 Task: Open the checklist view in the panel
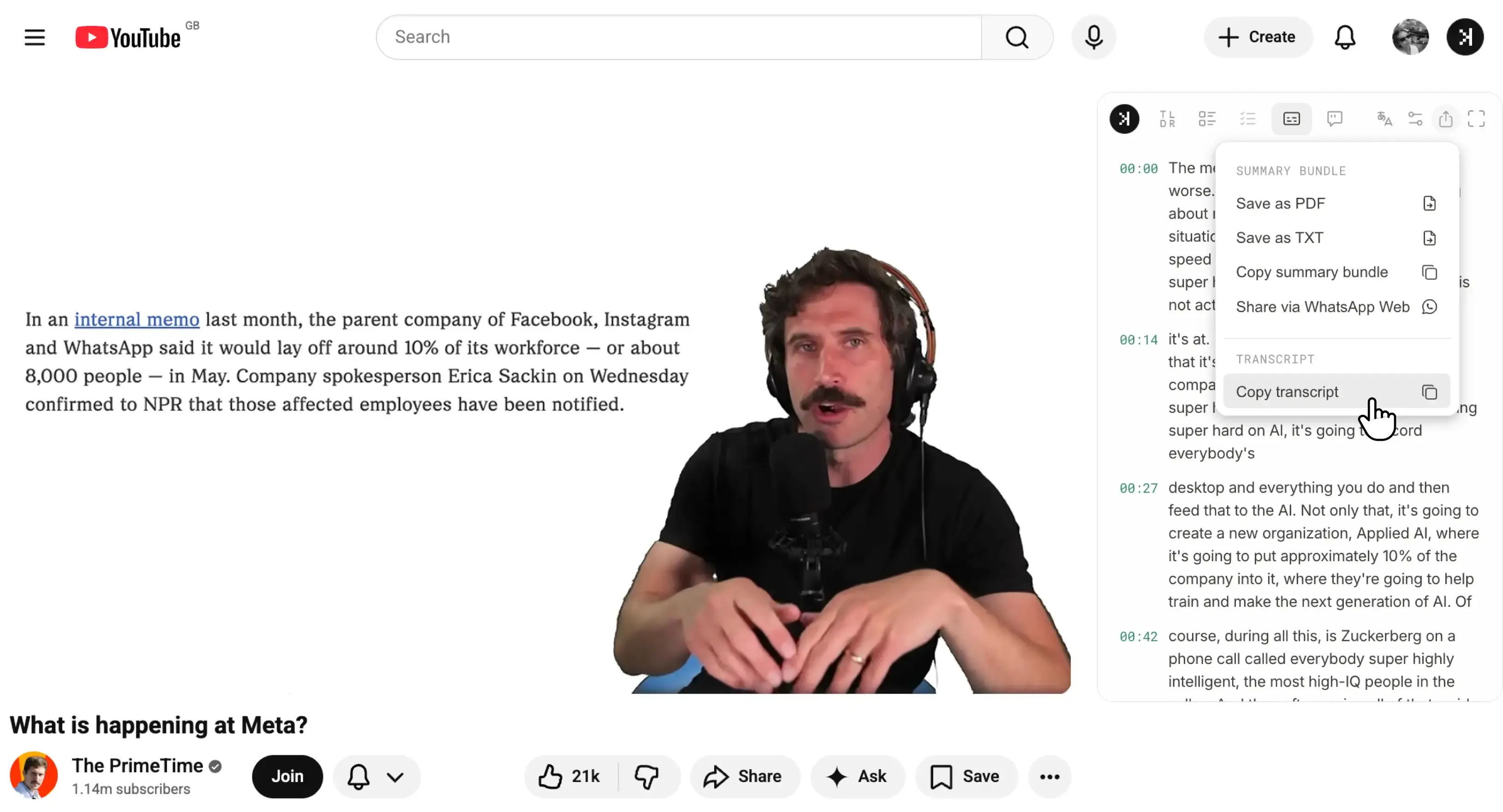[x=1247, y=119]
